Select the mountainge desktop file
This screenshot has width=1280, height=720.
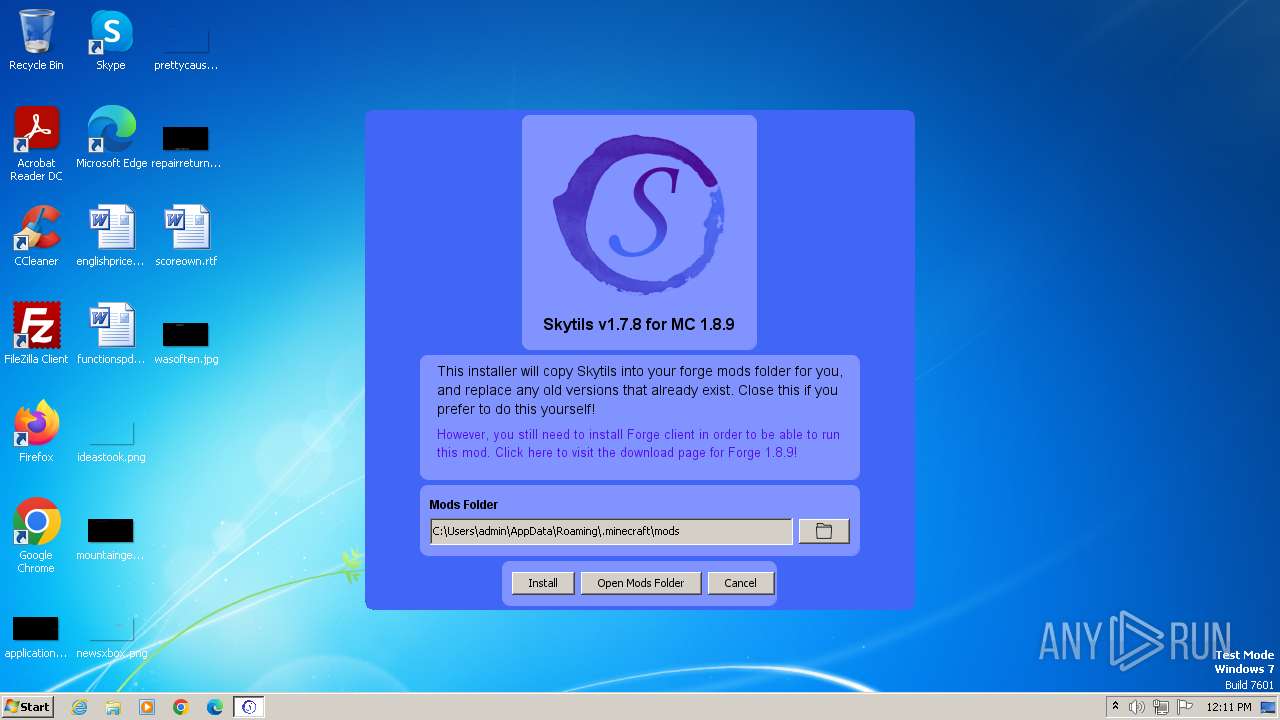(111, 538)
